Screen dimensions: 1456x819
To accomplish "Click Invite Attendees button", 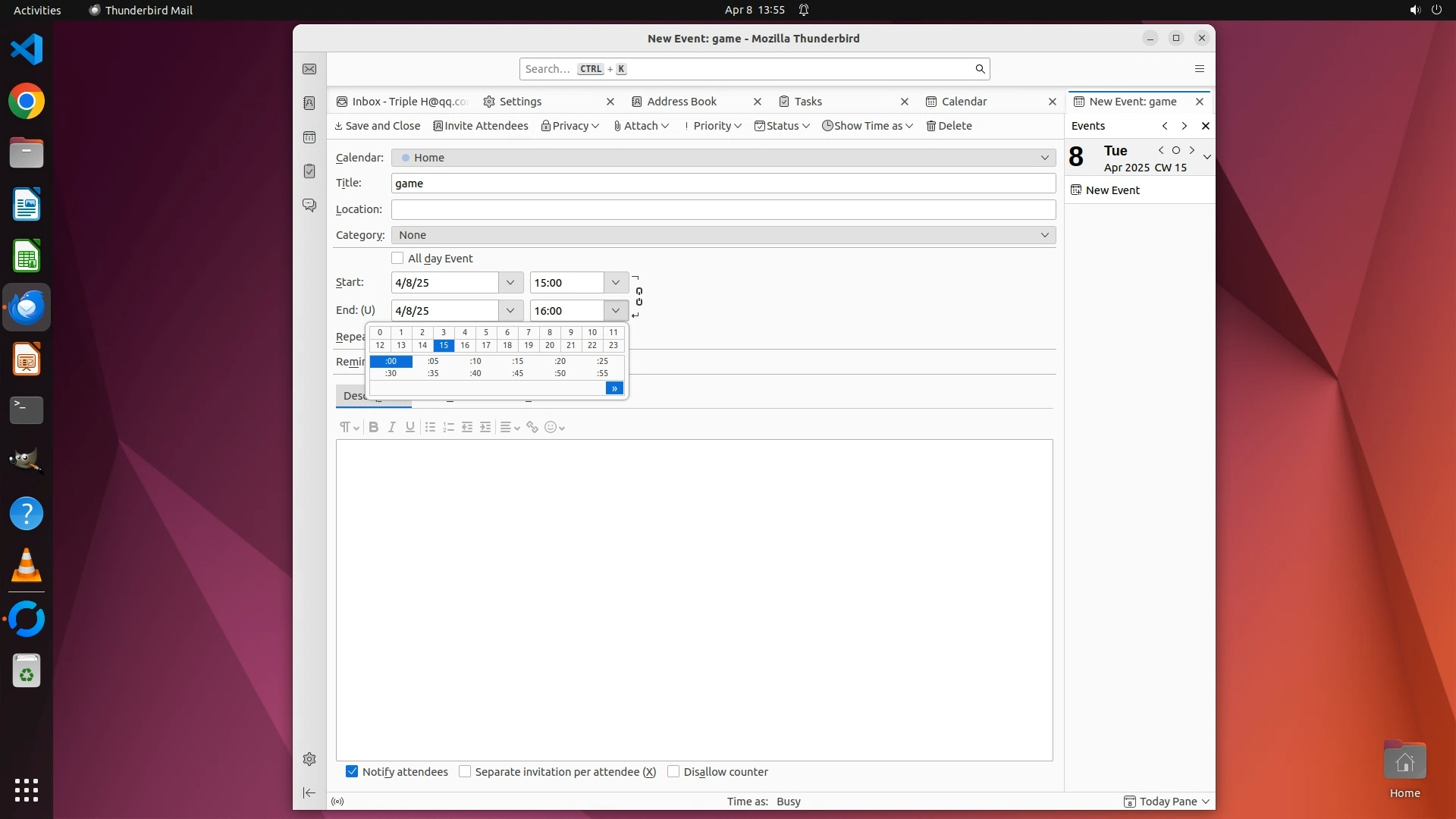I will [x=480, y=126].
